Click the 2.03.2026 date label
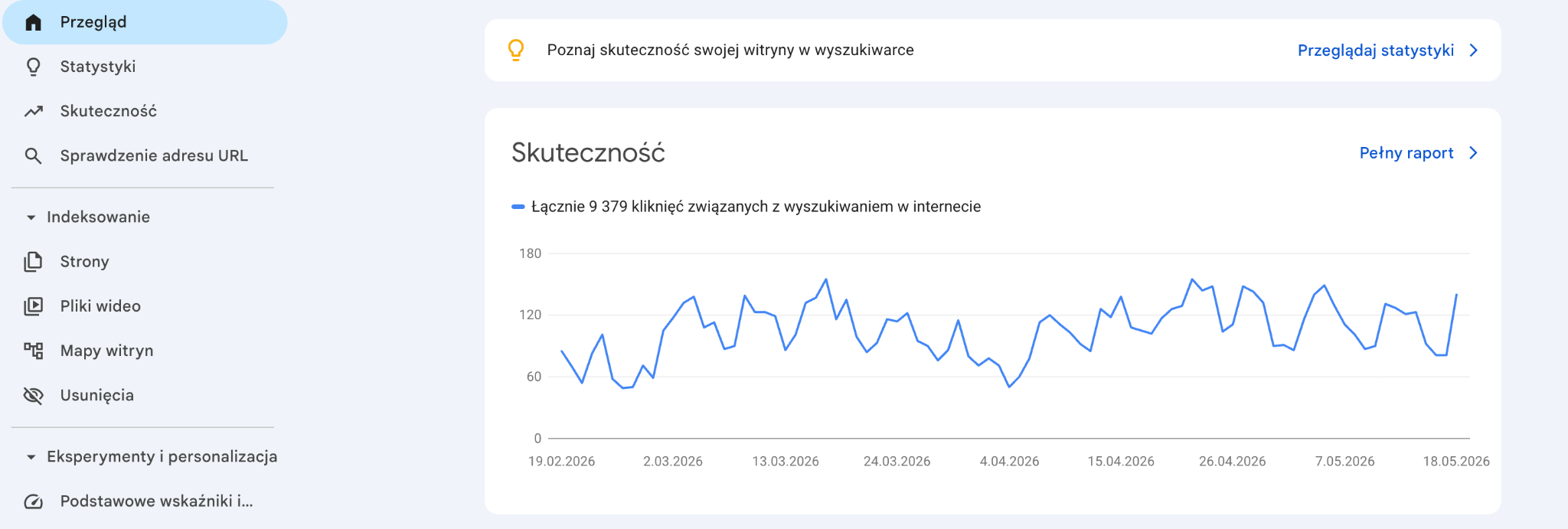The height and width of the screenshot is (529, 1568). (x=673, y=462)
